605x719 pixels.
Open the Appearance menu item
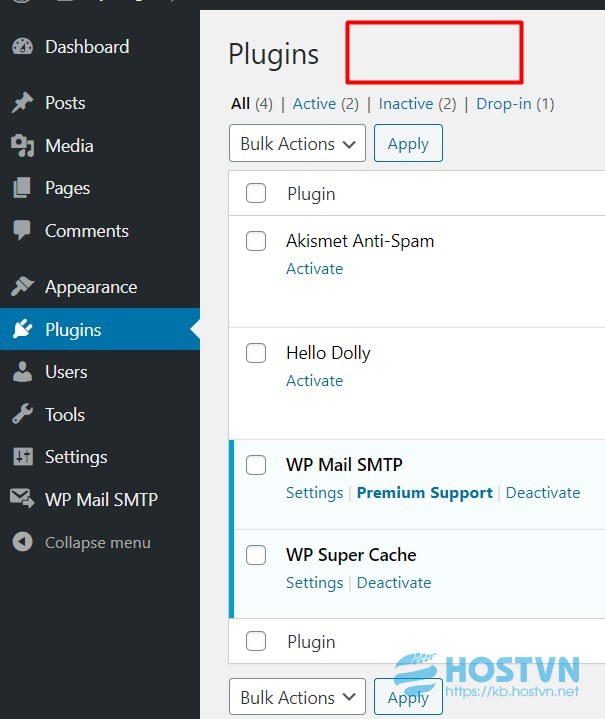pyautogui.click(x=91, y=287)
